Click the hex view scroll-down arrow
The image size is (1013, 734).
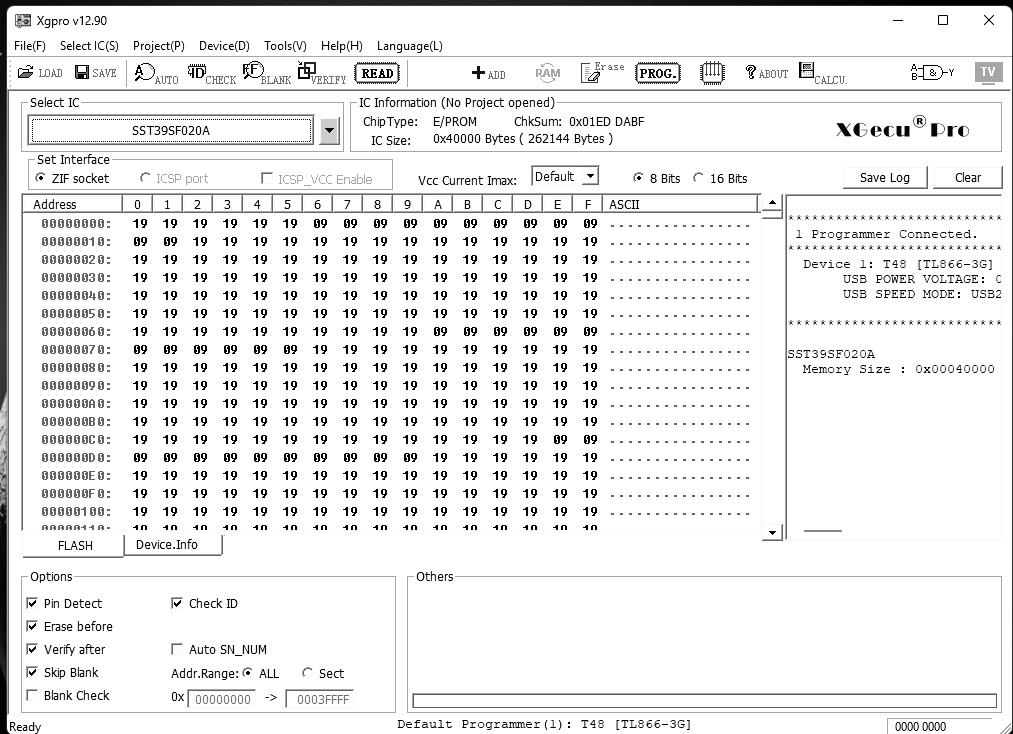(771, 533)
